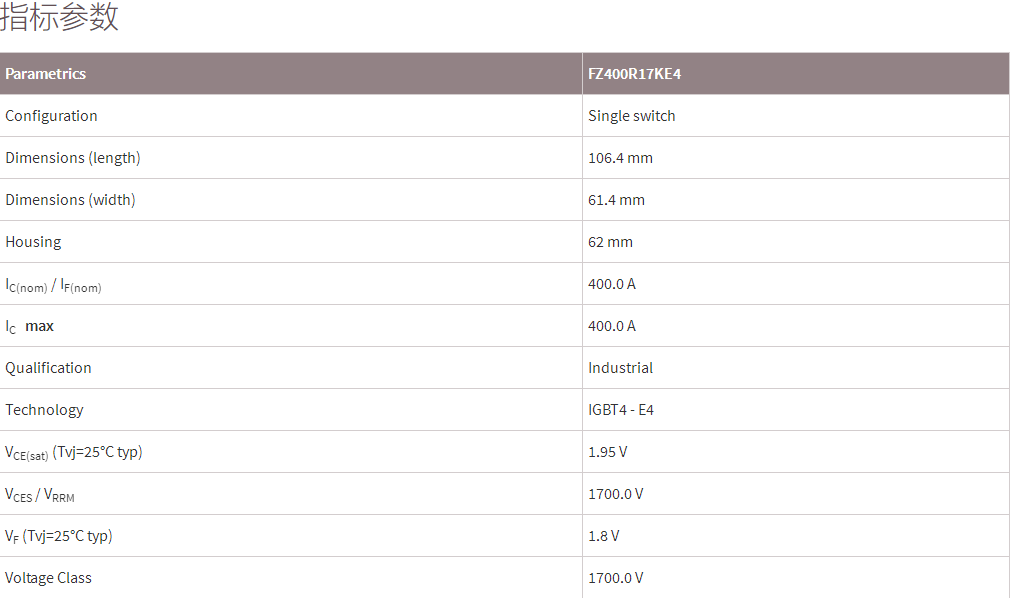The height and width of the screenshot is (598, 1012).
Task: Select the Single switch value cell
Action: (x=631, y=116)
